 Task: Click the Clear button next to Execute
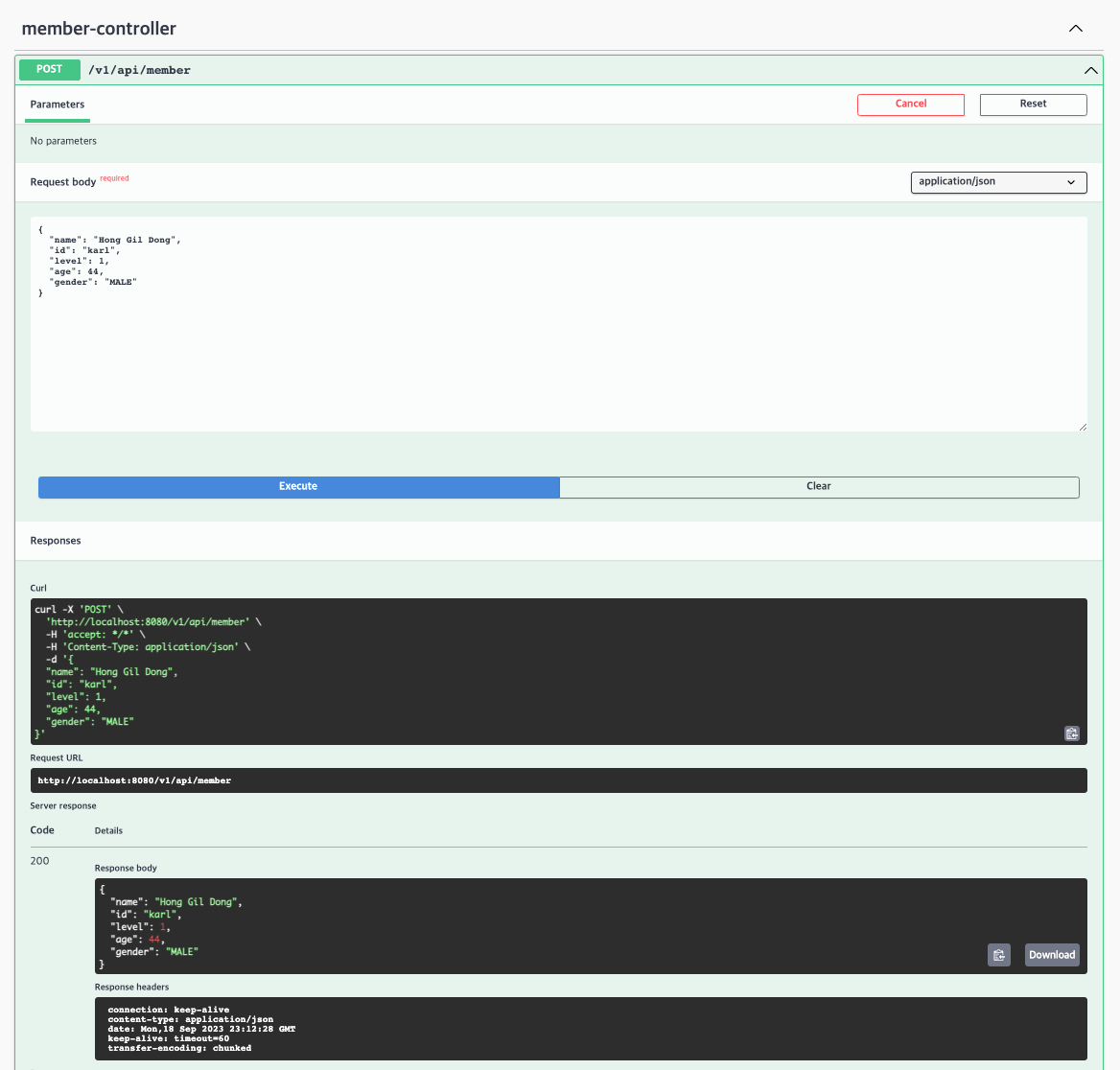[x=819, y=486]
